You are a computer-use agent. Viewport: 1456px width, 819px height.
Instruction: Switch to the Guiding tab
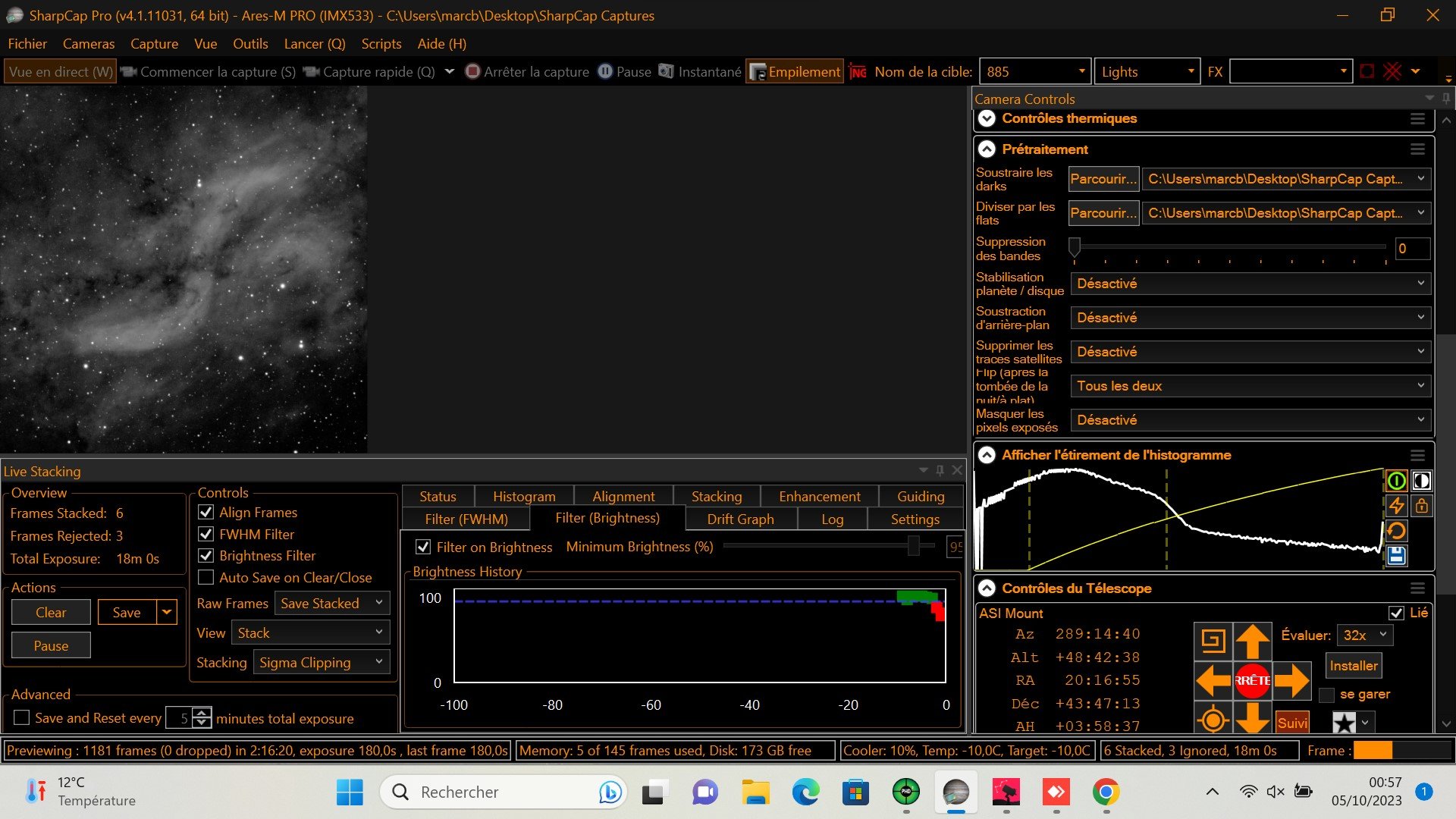921,497
